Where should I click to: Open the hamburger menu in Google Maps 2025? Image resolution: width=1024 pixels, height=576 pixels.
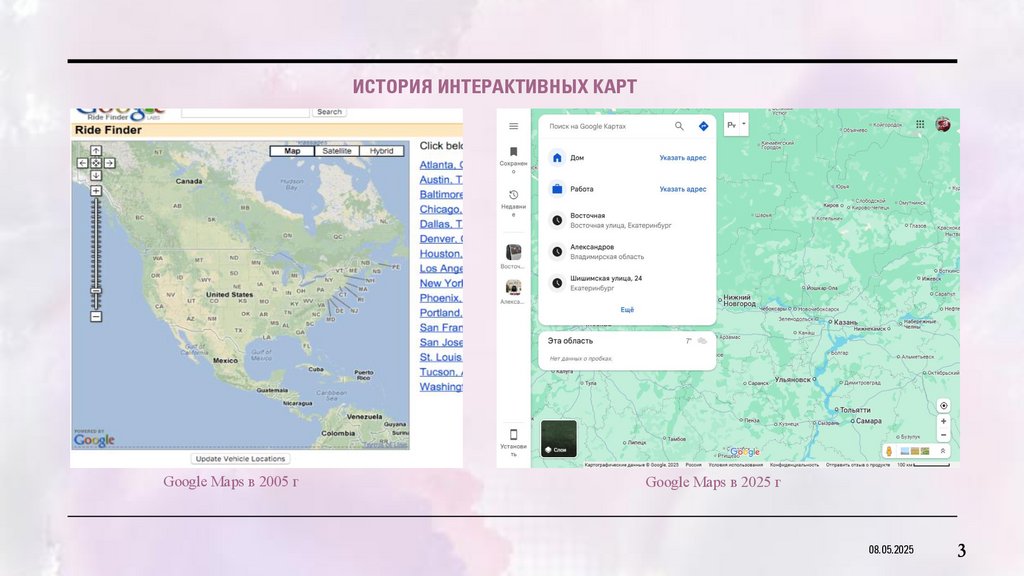513,126
